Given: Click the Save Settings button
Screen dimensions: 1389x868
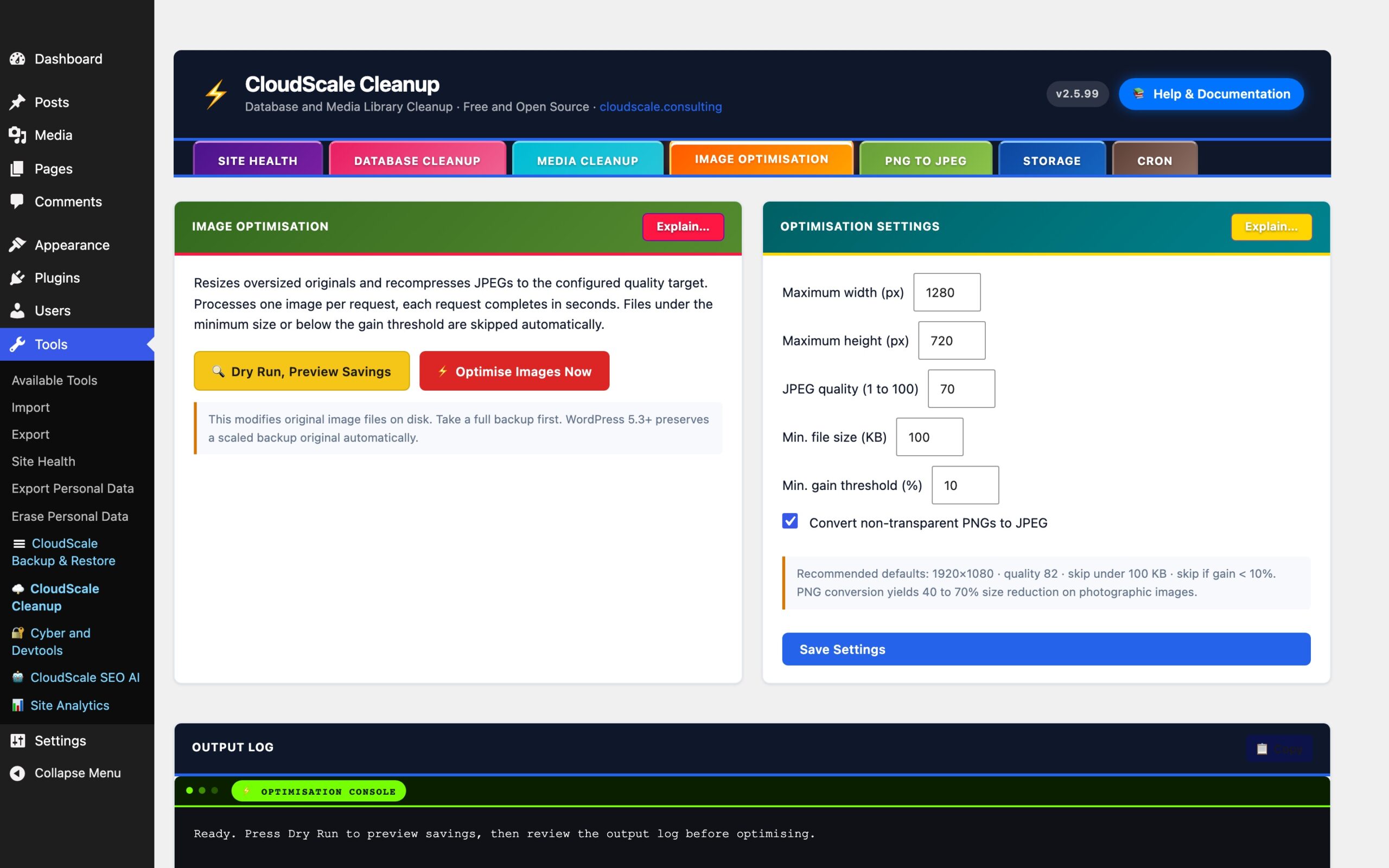Looking at the screenshot, I should point(1046,649).
